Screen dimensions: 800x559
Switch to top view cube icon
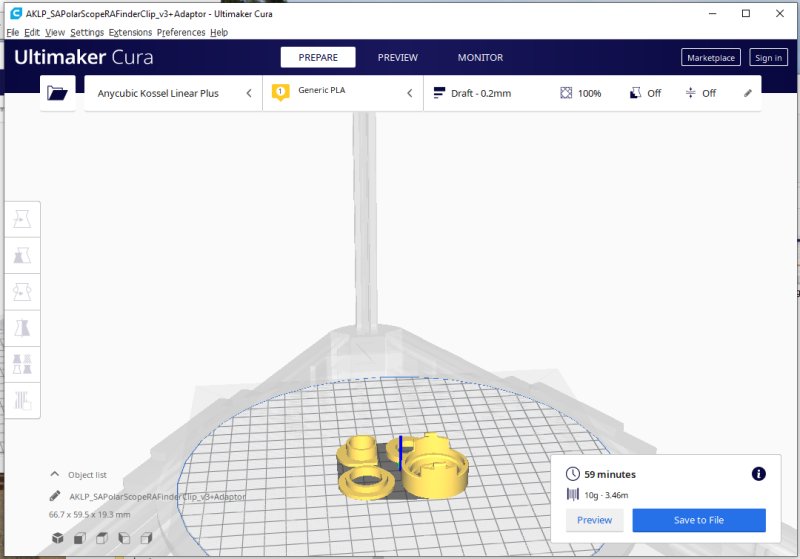coord(102,538)
